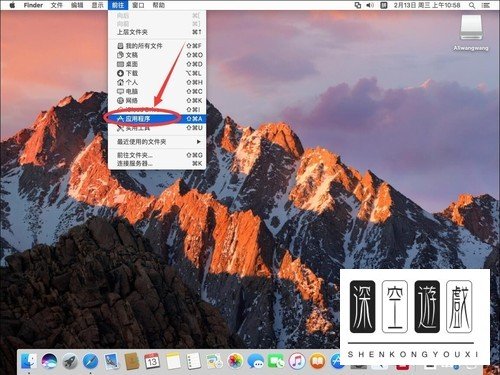Launch Safari from the Dock
Viewport: 500px width, 375px height.
pyautogui.click(x=91, y=362)
